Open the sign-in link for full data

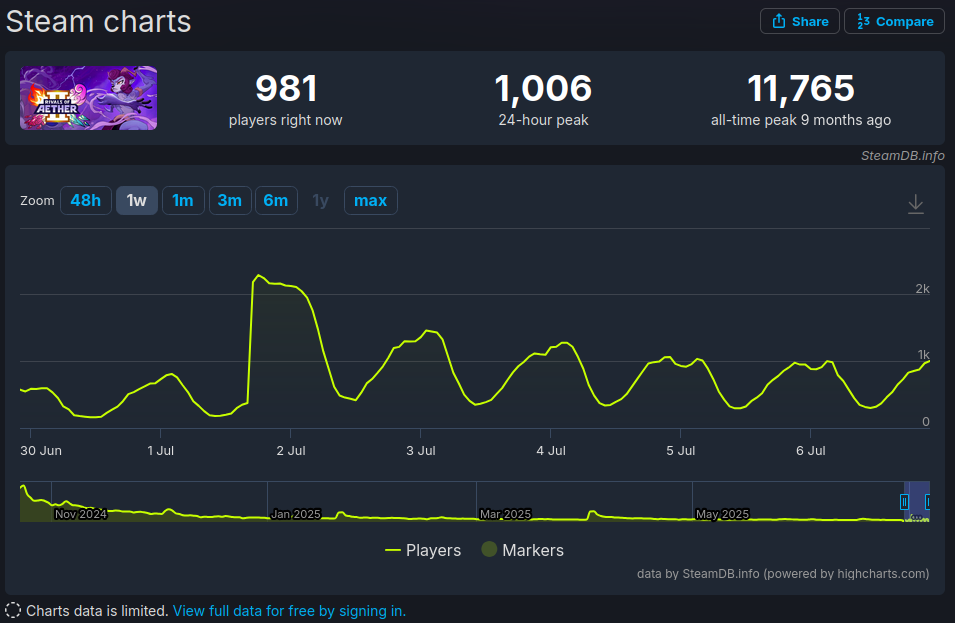[x=289, y=611]
